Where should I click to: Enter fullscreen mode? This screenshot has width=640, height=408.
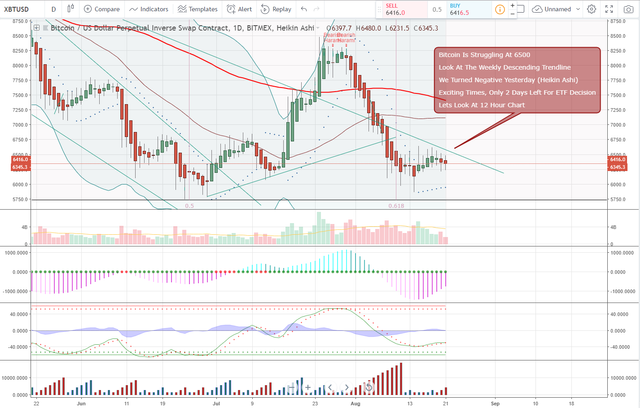[609, 9]
